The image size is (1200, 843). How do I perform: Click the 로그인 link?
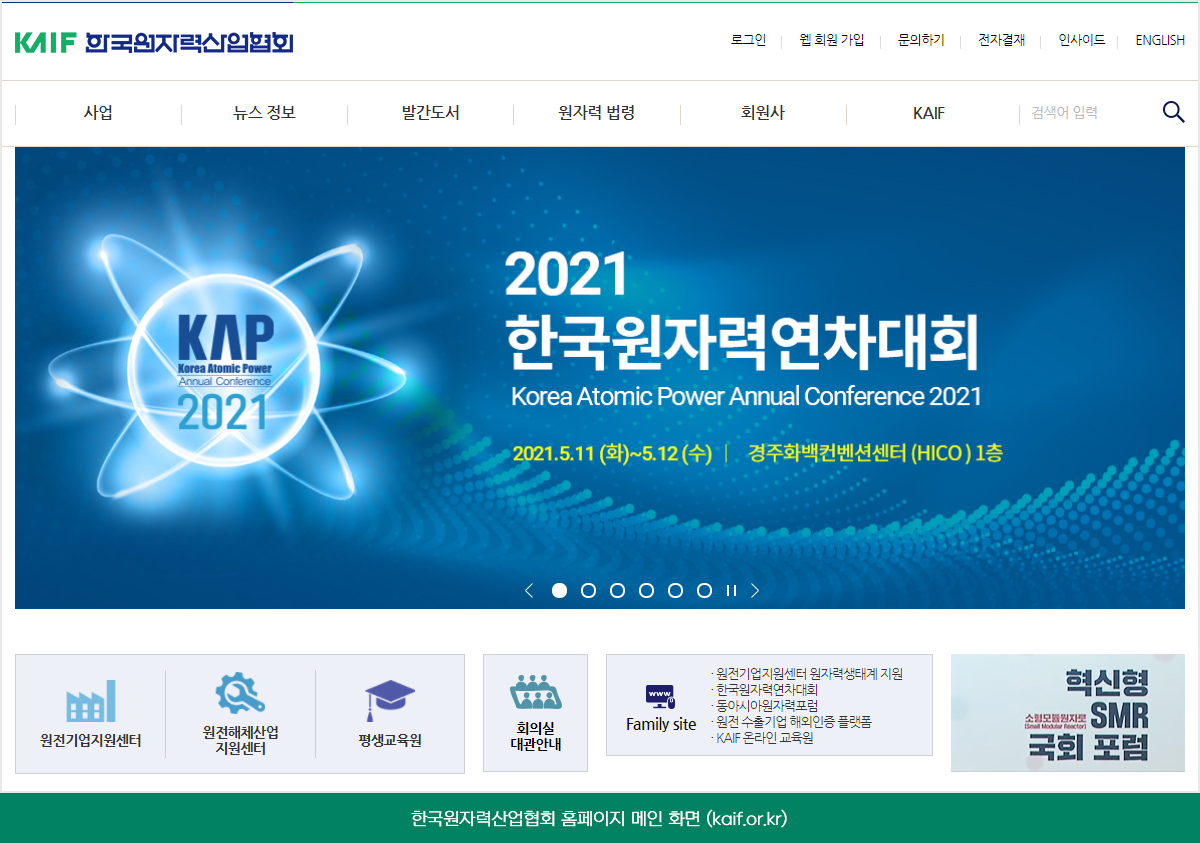pyautogui.click(x=748, y=41)
